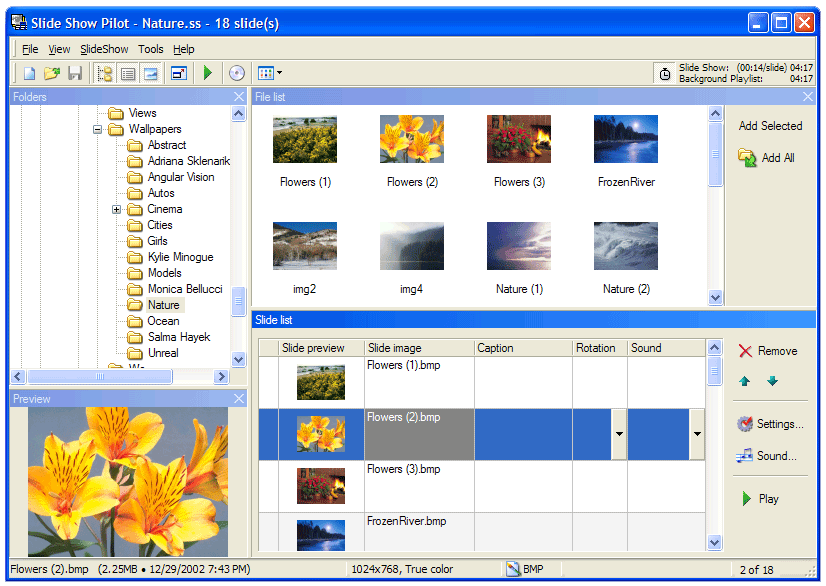Image resolution: width=826 pixels, height=586 pixels.
Task: Click the green Play toolbar icon
Action: (x=207, y=73)
